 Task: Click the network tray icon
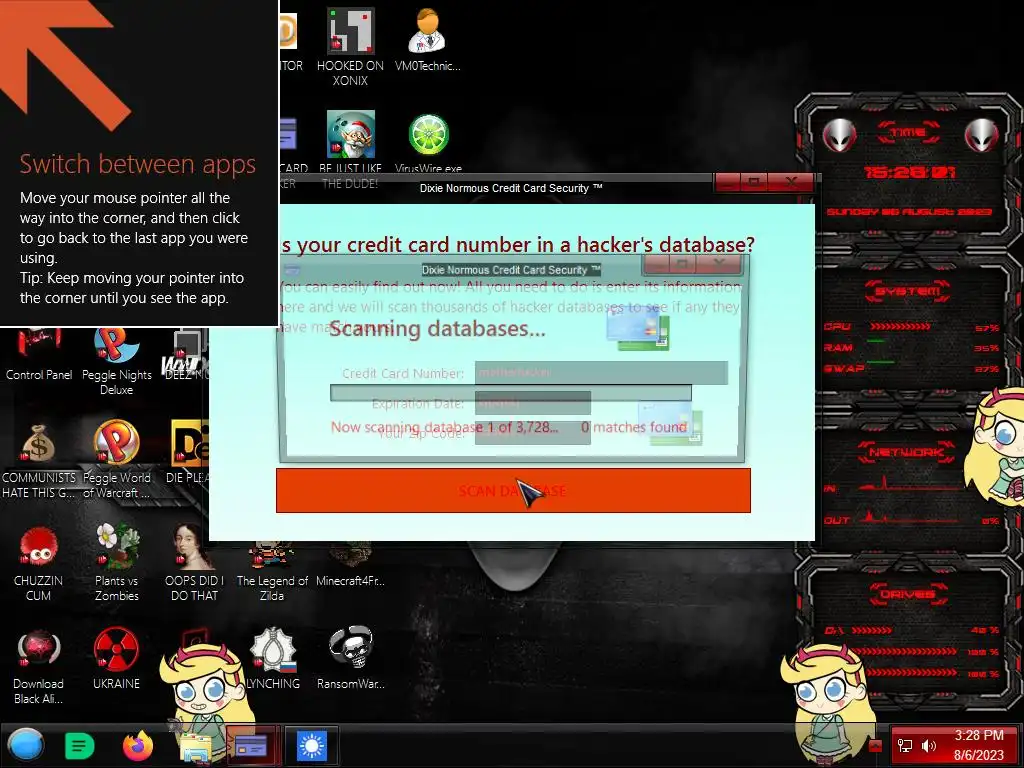(904, 746)
